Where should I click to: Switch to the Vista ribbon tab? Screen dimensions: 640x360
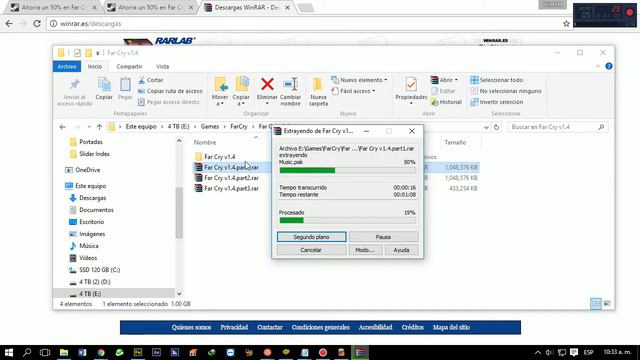point(162,67)
